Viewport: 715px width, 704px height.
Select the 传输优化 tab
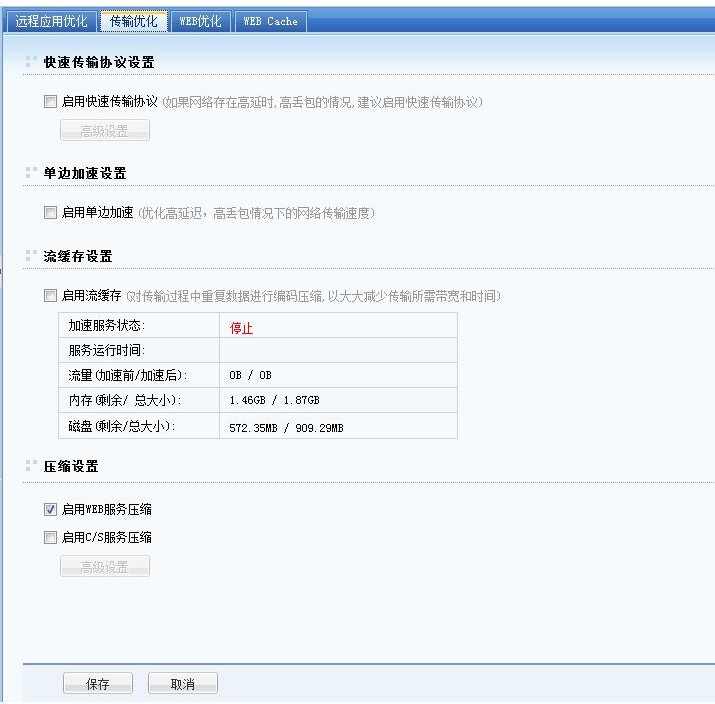click(x=133, y=21)
